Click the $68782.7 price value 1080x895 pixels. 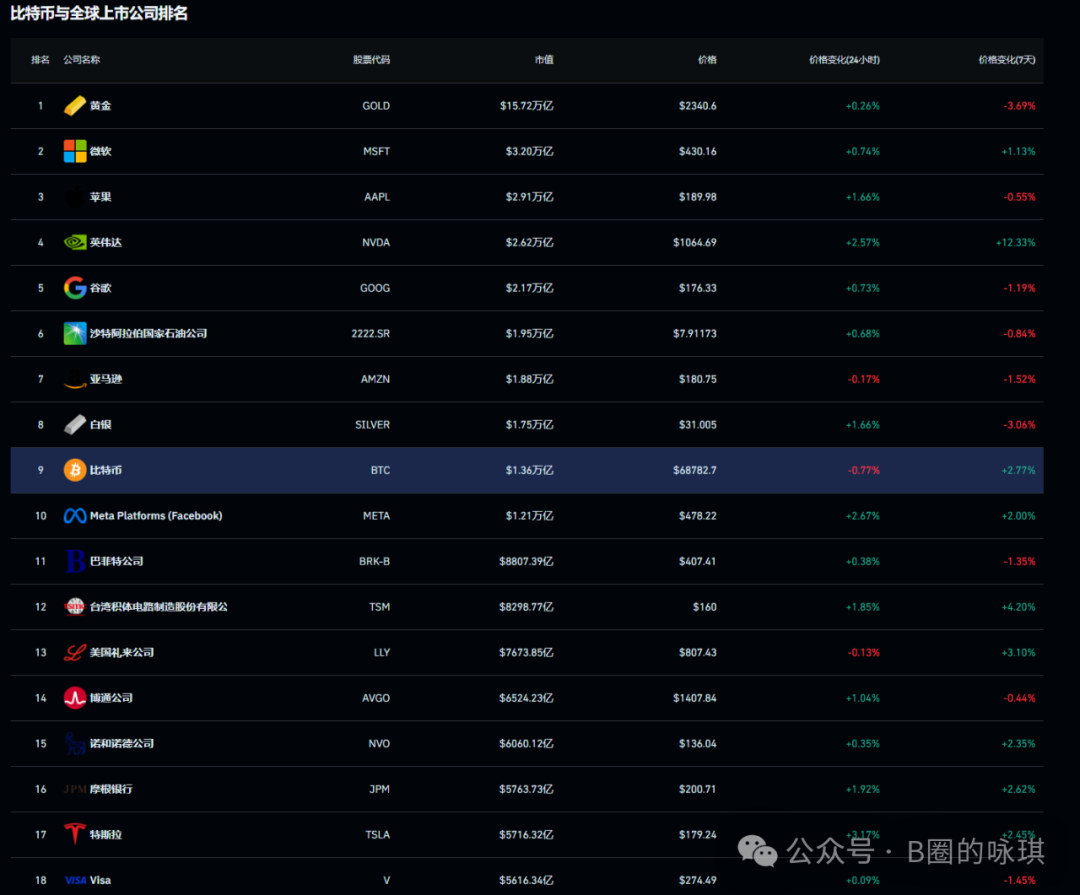pyautogui.click(x=694, y=470)
